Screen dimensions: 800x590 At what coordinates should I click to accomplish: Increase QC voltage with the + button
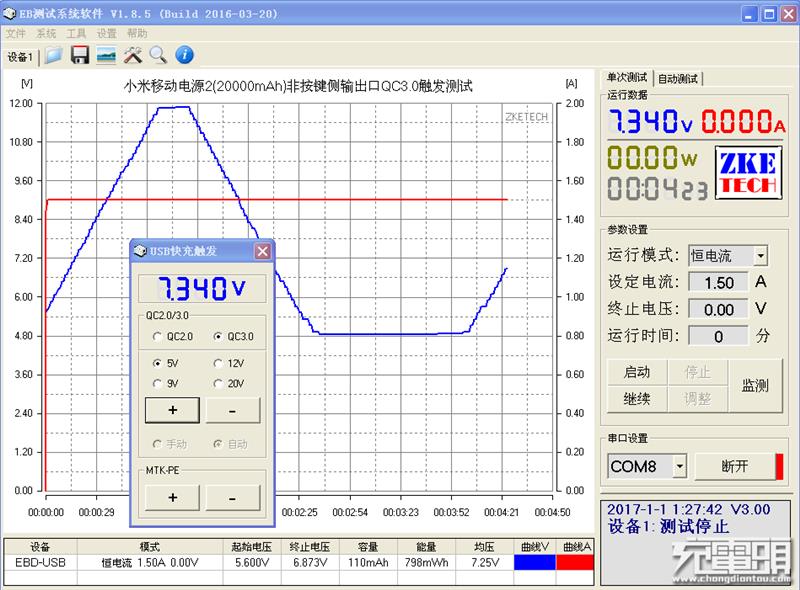(x=172, y=410)
